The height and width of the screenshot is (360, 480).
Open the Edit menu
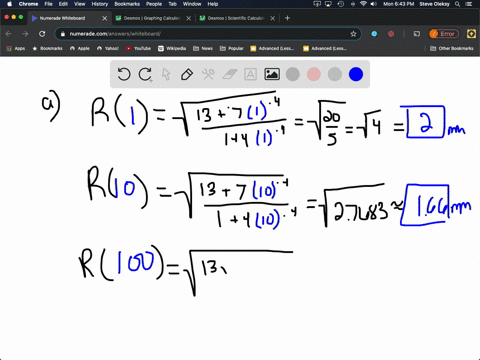coord(63,4)
